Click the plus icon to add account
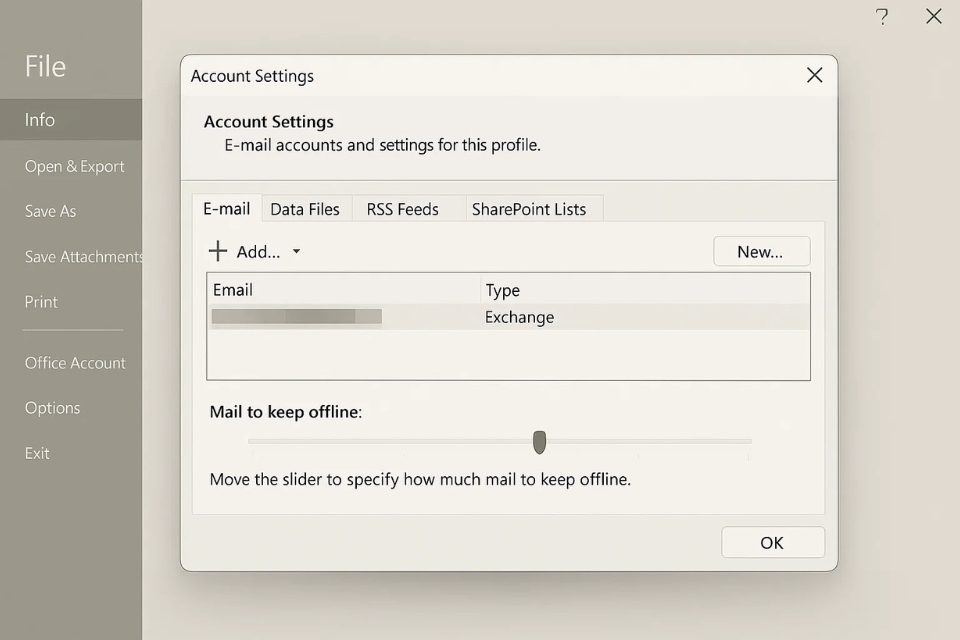This screenshot has height=640, width=960. [217, 251]
